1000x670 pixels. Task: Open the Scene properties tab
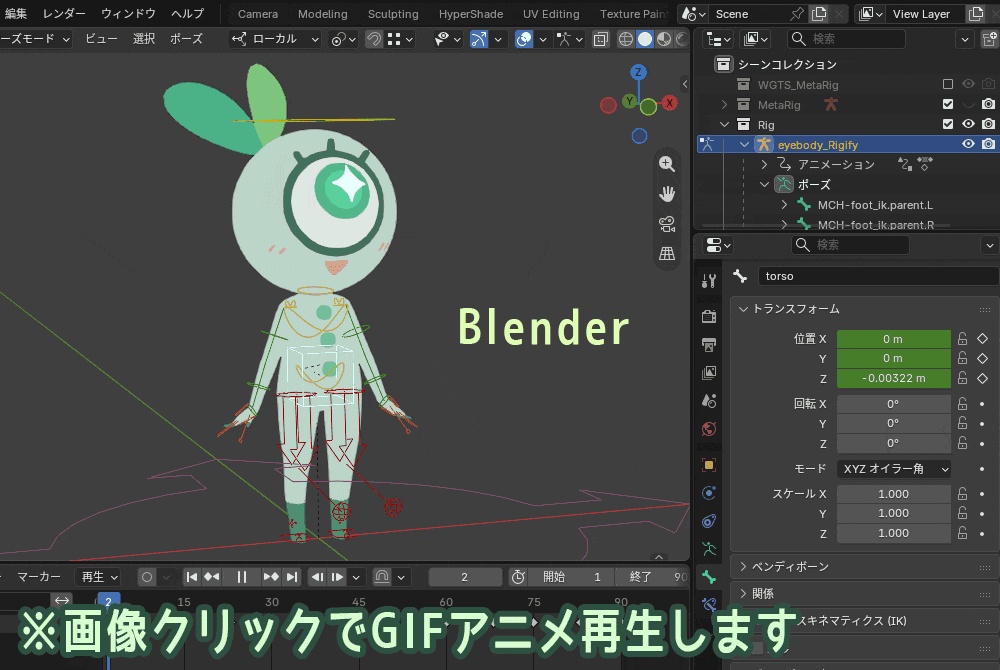coord(709,401)
